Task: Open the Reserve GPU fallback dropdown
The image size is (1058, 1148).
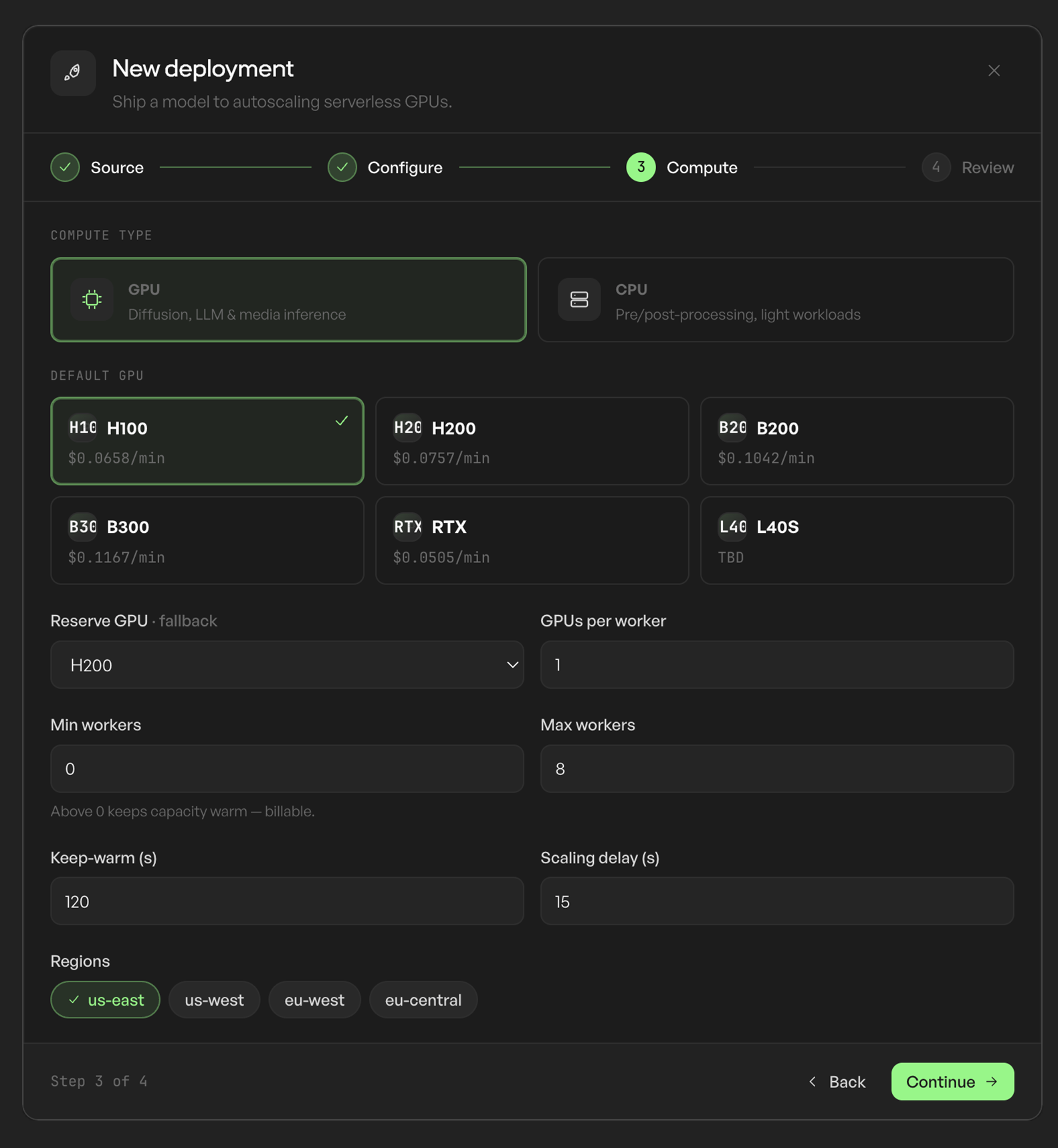Action: point(288,665)
